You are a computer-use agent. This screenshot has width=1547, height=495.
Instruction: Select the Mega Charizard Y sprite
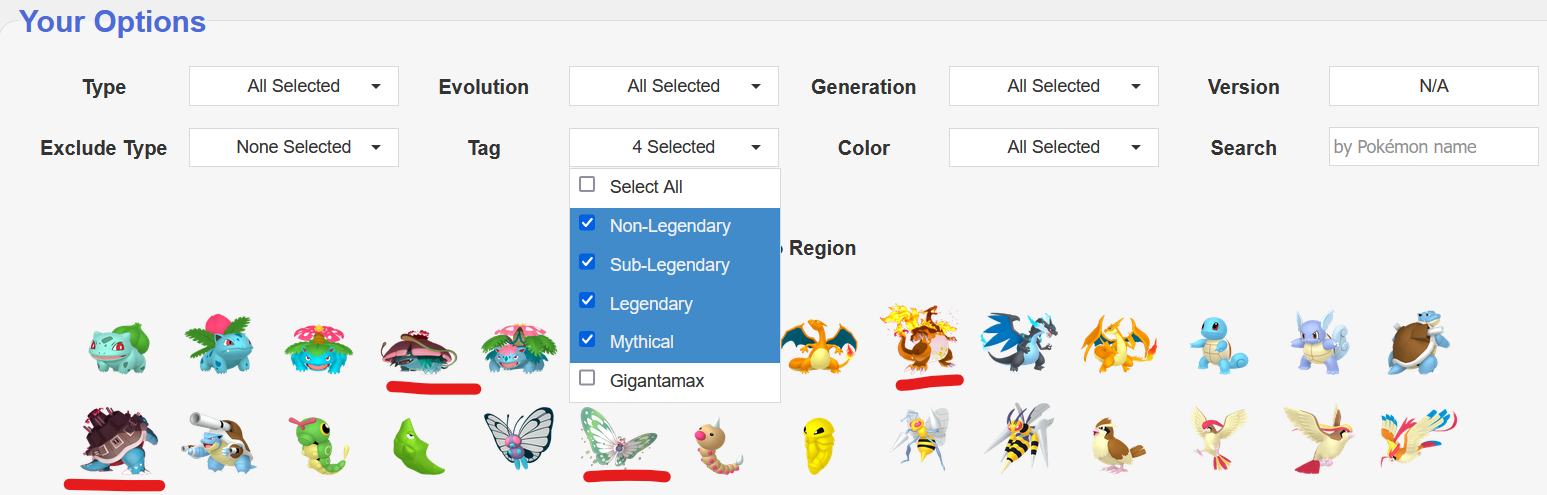click(x=1119, y=344)
